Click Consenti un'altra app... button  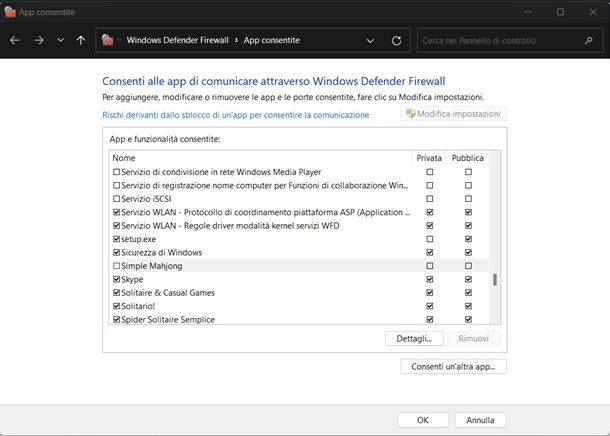point(453,366)
